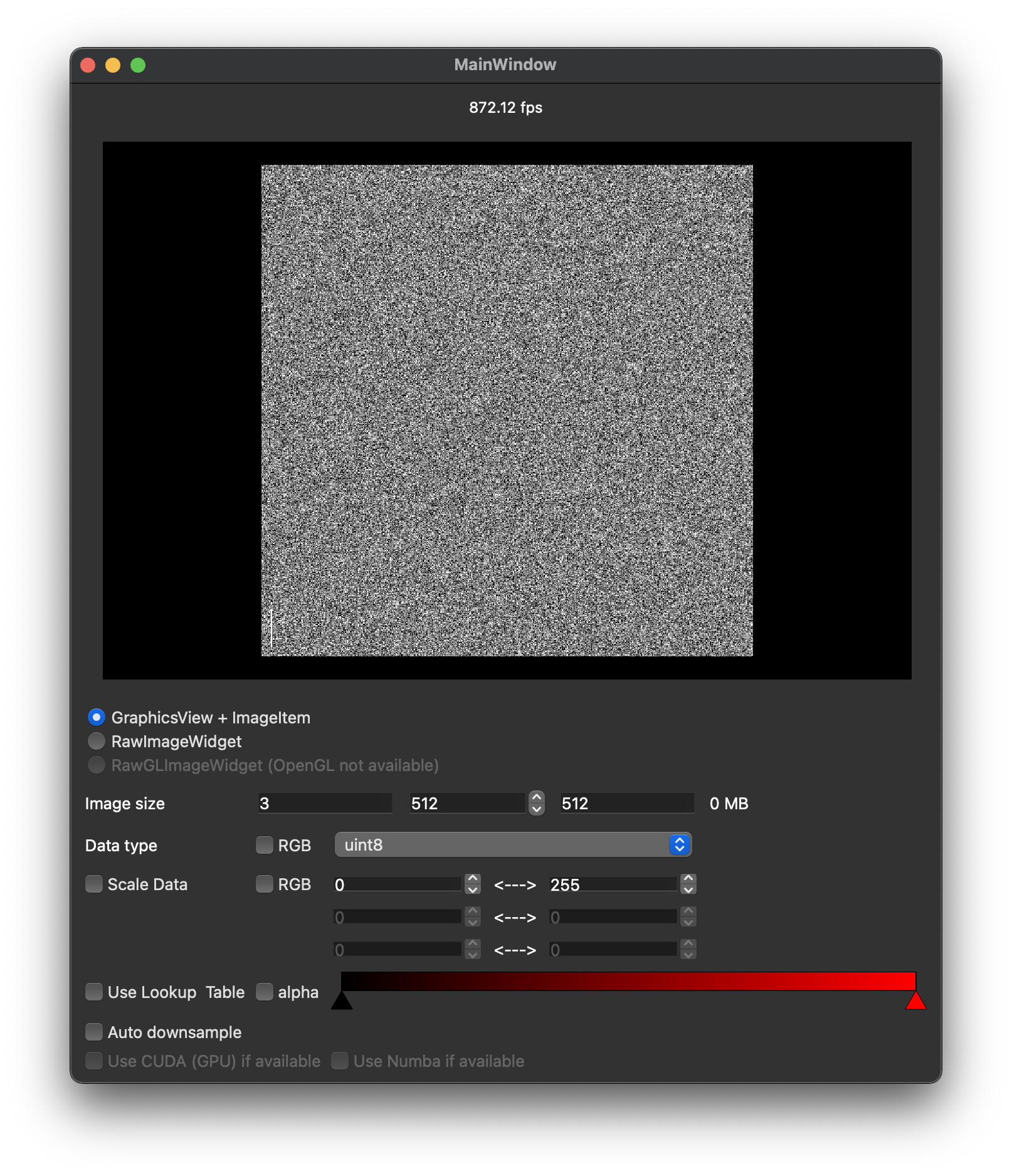
Task: Toggle the RGB checkbox beside Scale Data
Action: [264, 884]
